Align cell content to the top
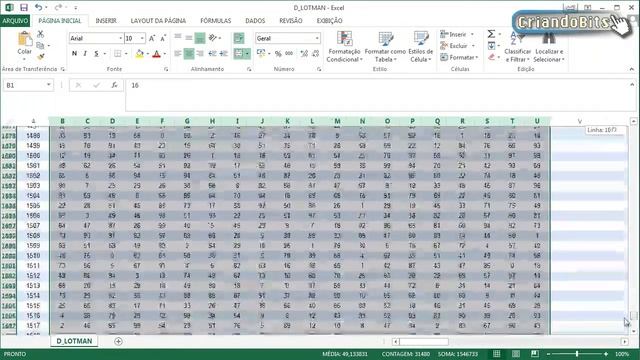 [178, 38]
